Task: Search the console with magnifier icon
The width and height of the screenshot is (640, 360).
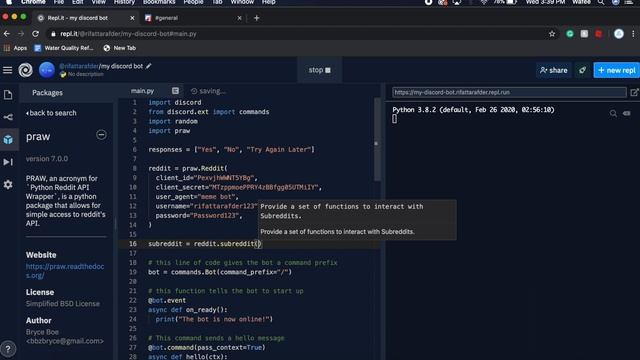Action: pos(613,113)
